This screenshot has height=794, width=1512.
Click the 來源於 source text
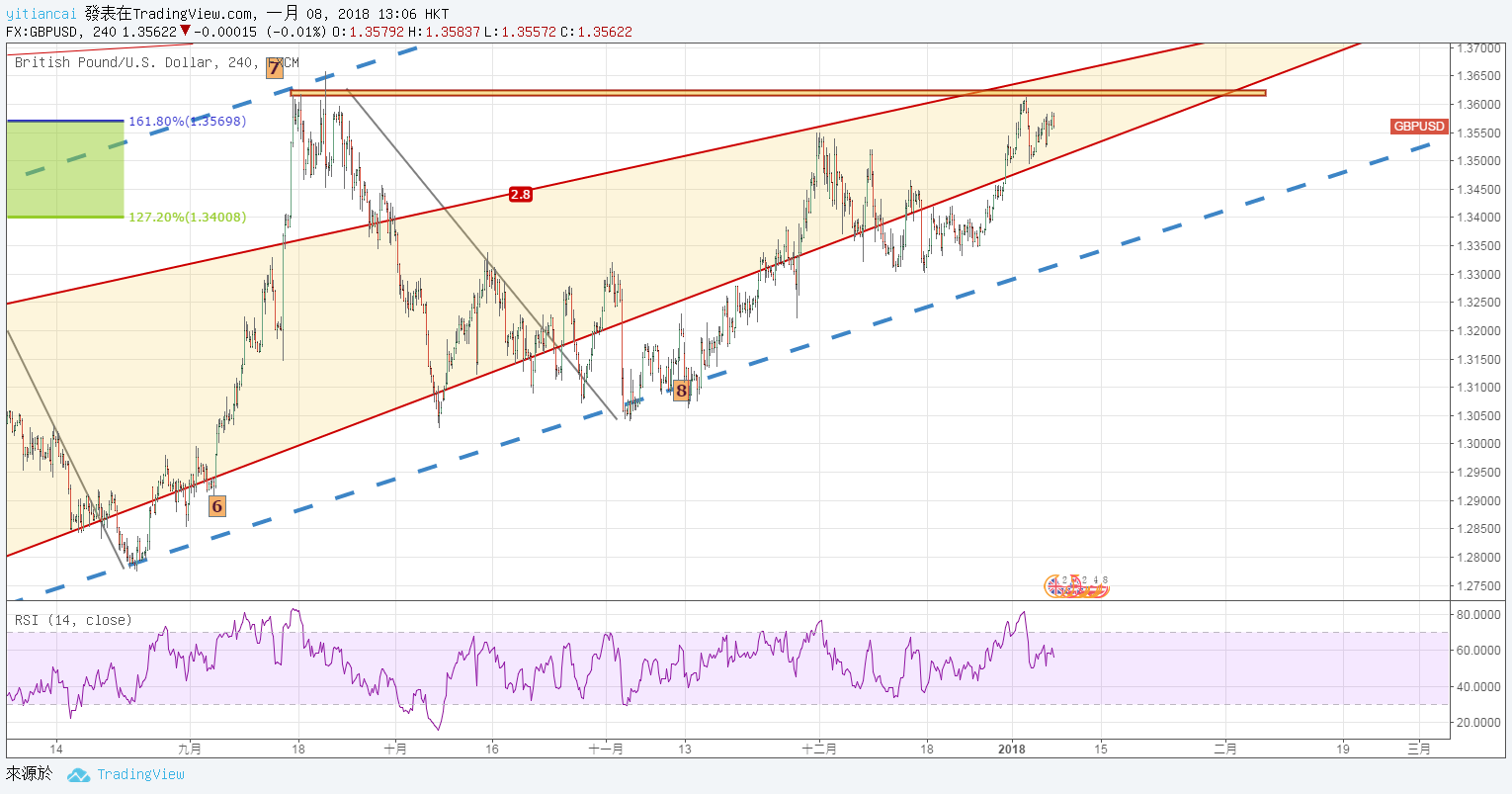click(x=30, y=773)
